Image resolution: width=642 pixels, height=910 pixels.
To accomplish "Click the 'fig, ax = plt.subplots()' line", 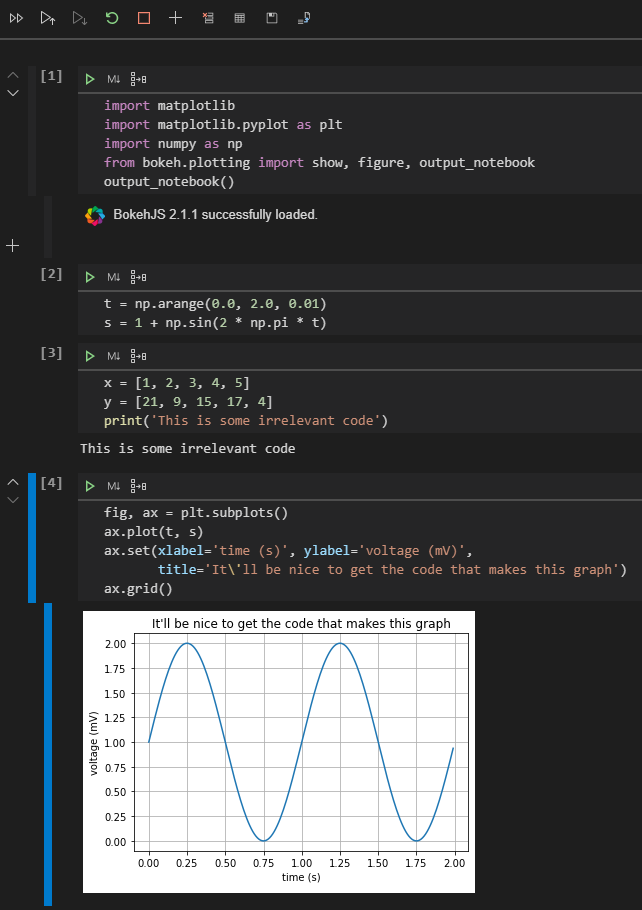I will (196, 512).
